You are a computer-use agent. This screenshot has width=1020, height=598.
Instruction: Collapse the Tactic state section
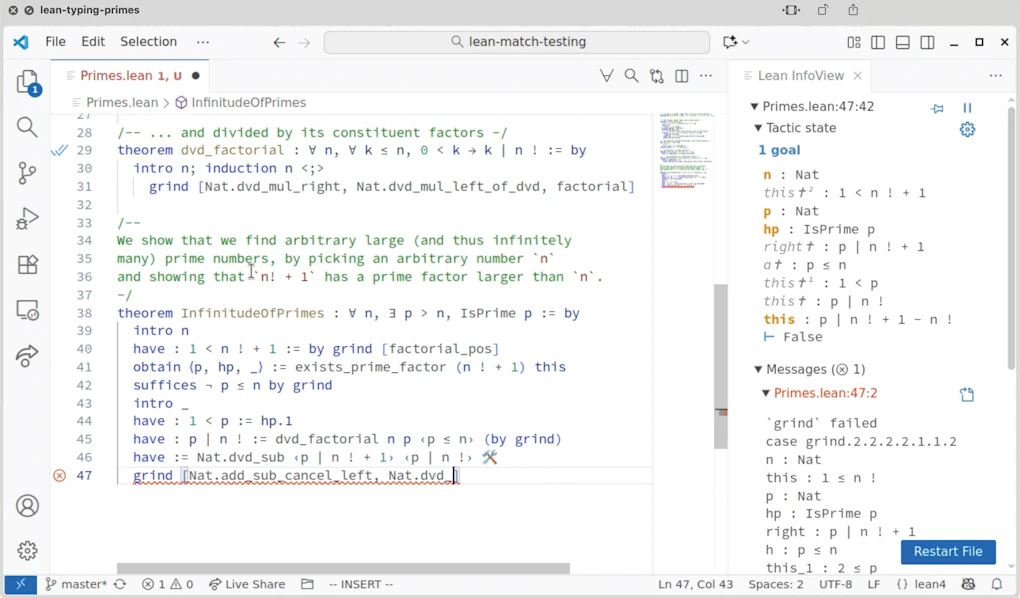tap(758, 128)
